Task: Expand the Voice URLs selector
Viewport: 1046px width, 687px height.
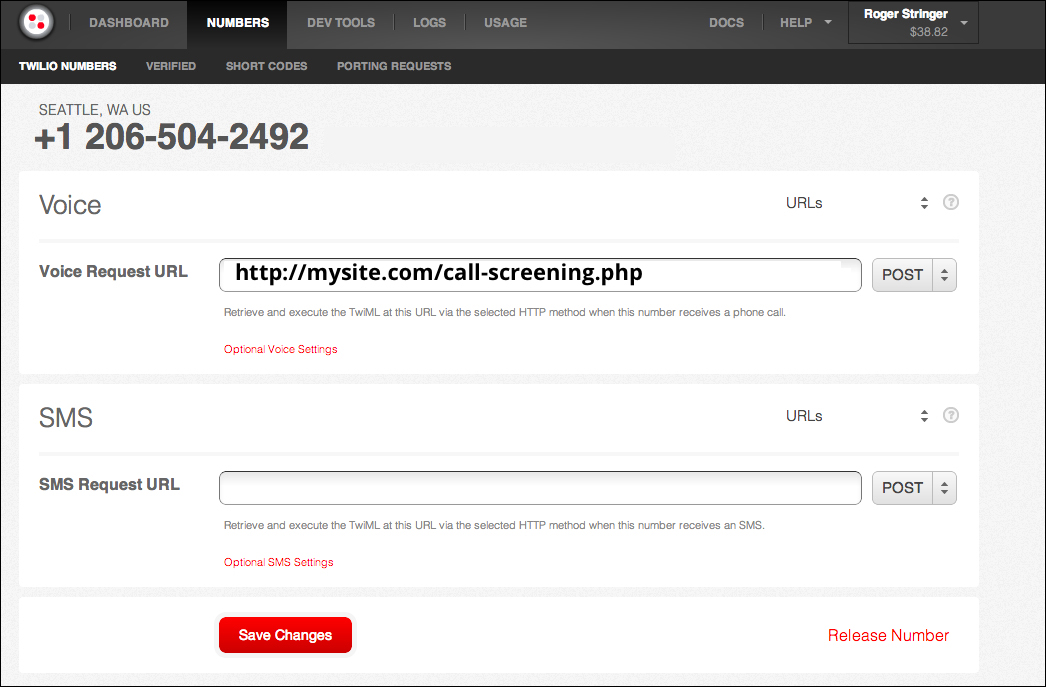Action: click(x=857, y=203)
